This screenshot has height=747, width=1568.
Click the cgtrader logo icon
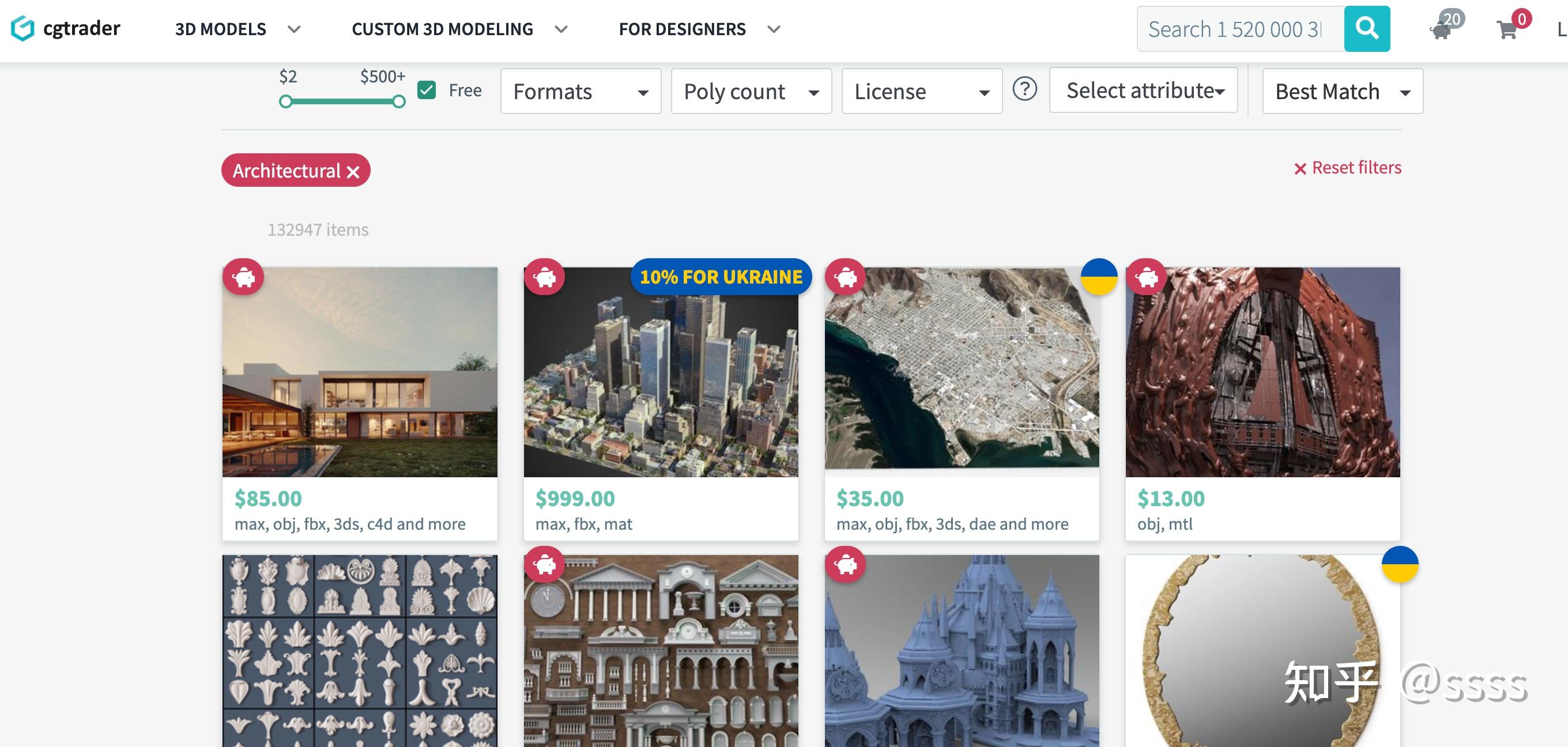(22, 29)
